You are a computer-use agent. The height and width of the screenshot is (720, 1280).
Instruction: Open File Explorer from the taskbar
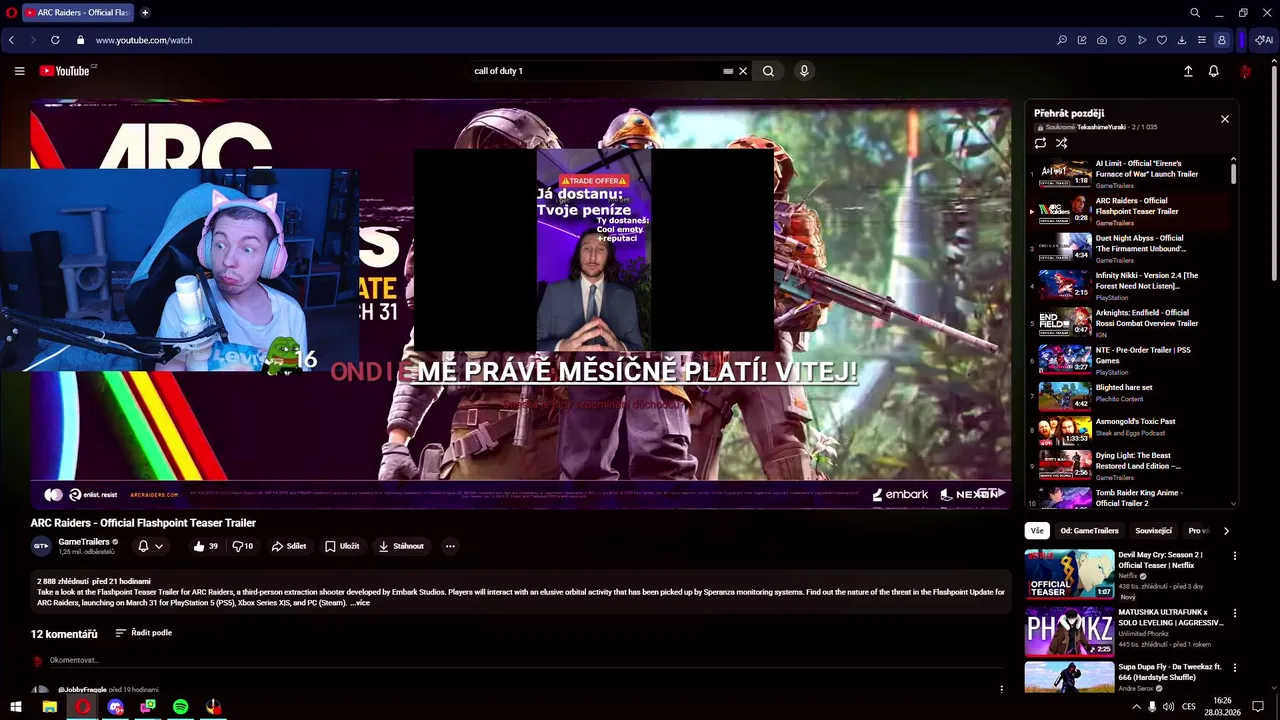(49, 707)
